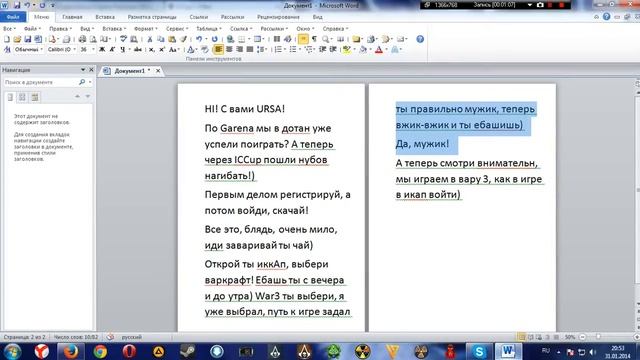Image resolution: width=640 pixels, height=360 pixels.
Task: Open the 'Таблица' classic menu dropdown
Action: [x=209, y=29]
